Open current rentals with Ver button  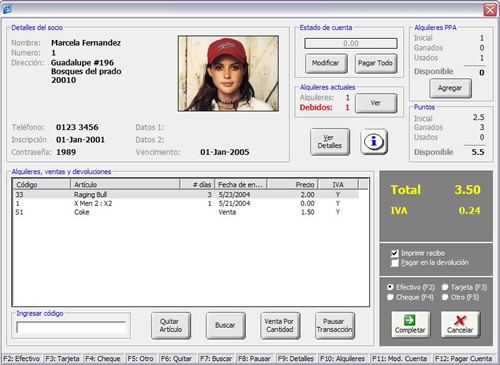pyautogui.click(x=376, y=103)
